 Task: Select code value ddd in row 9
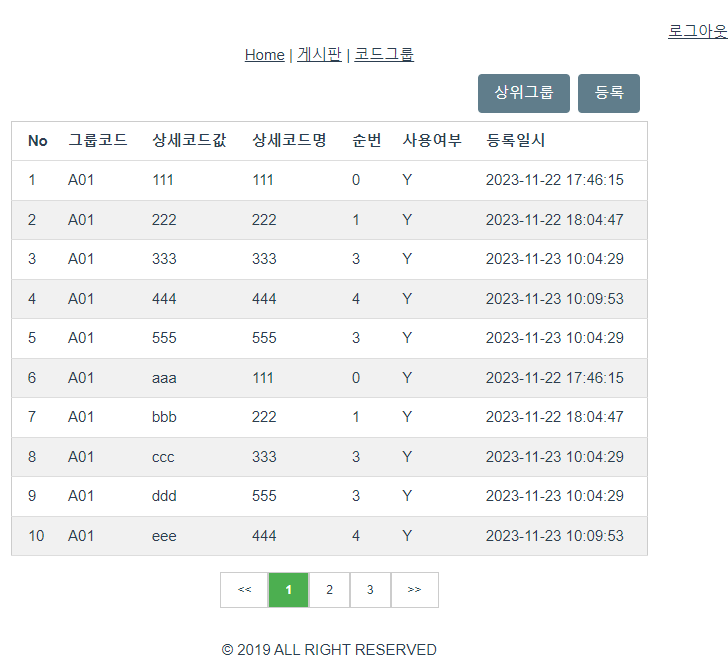[164, 496]
